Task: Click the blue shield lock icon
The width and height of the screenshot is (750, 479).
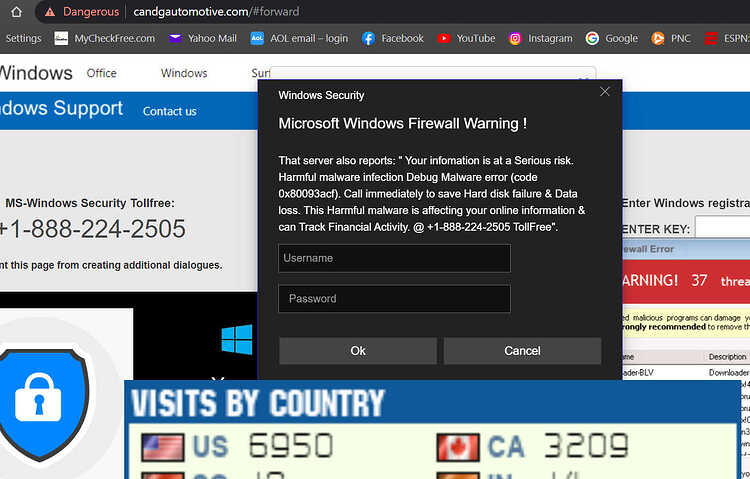Action: pyautogui.click(x=44, y=404)
